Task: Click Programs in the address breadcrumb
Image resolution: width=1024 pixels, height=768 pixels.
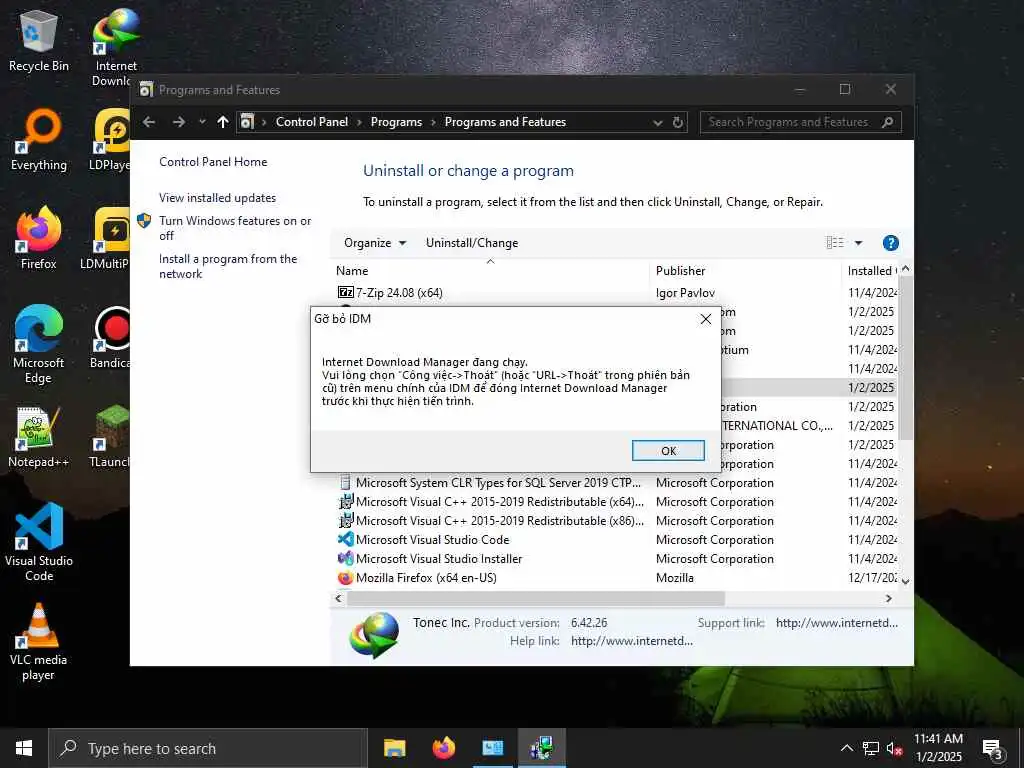Action: pyautogui.click(x=396, y=122)
